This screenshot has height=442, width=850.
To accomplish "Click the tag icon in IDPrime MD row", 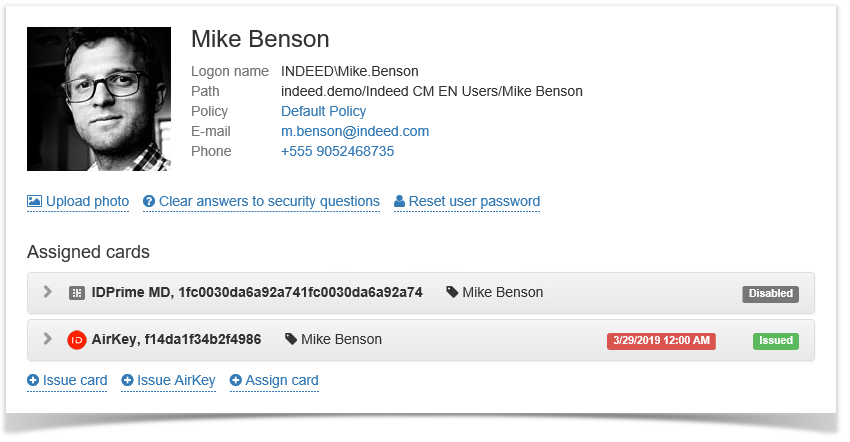I will coord(453,293).
